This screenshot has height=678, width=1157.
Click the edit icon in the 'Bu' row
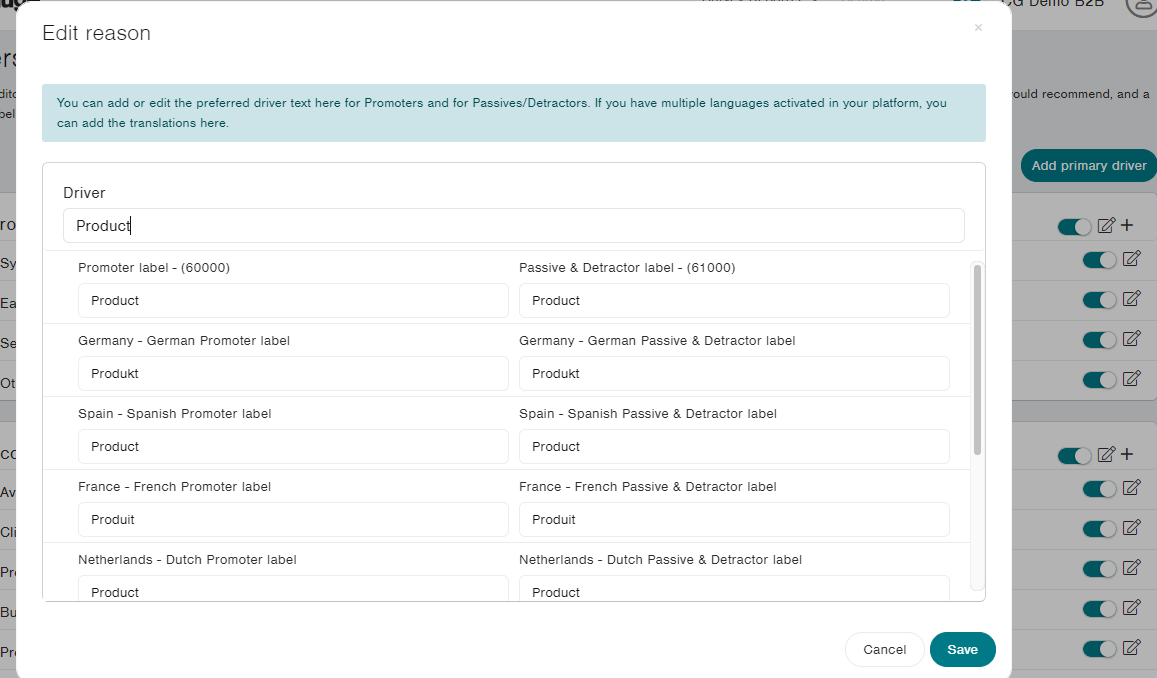[x=1131, y=607]
